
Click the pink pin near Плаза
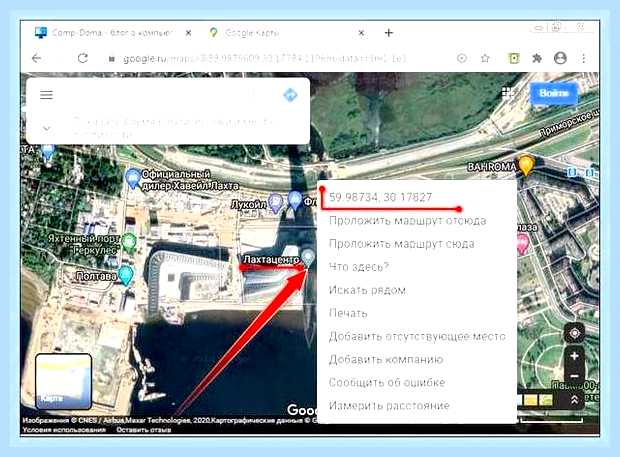pyautogui.click(x=522, y=243)
